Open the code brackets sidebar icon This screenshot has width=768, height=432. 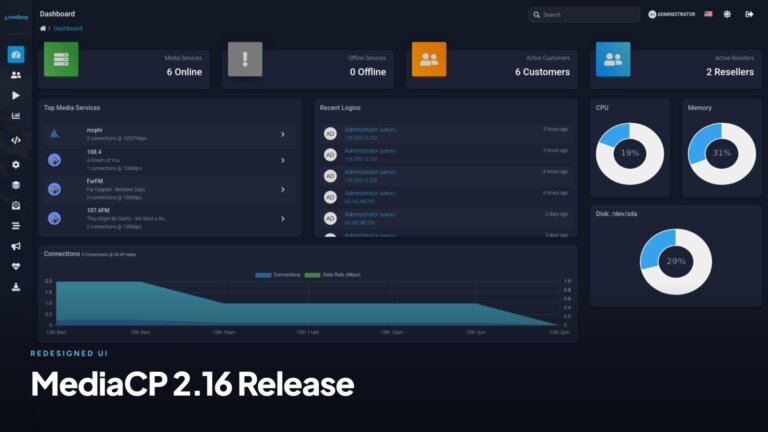(16, 140)
